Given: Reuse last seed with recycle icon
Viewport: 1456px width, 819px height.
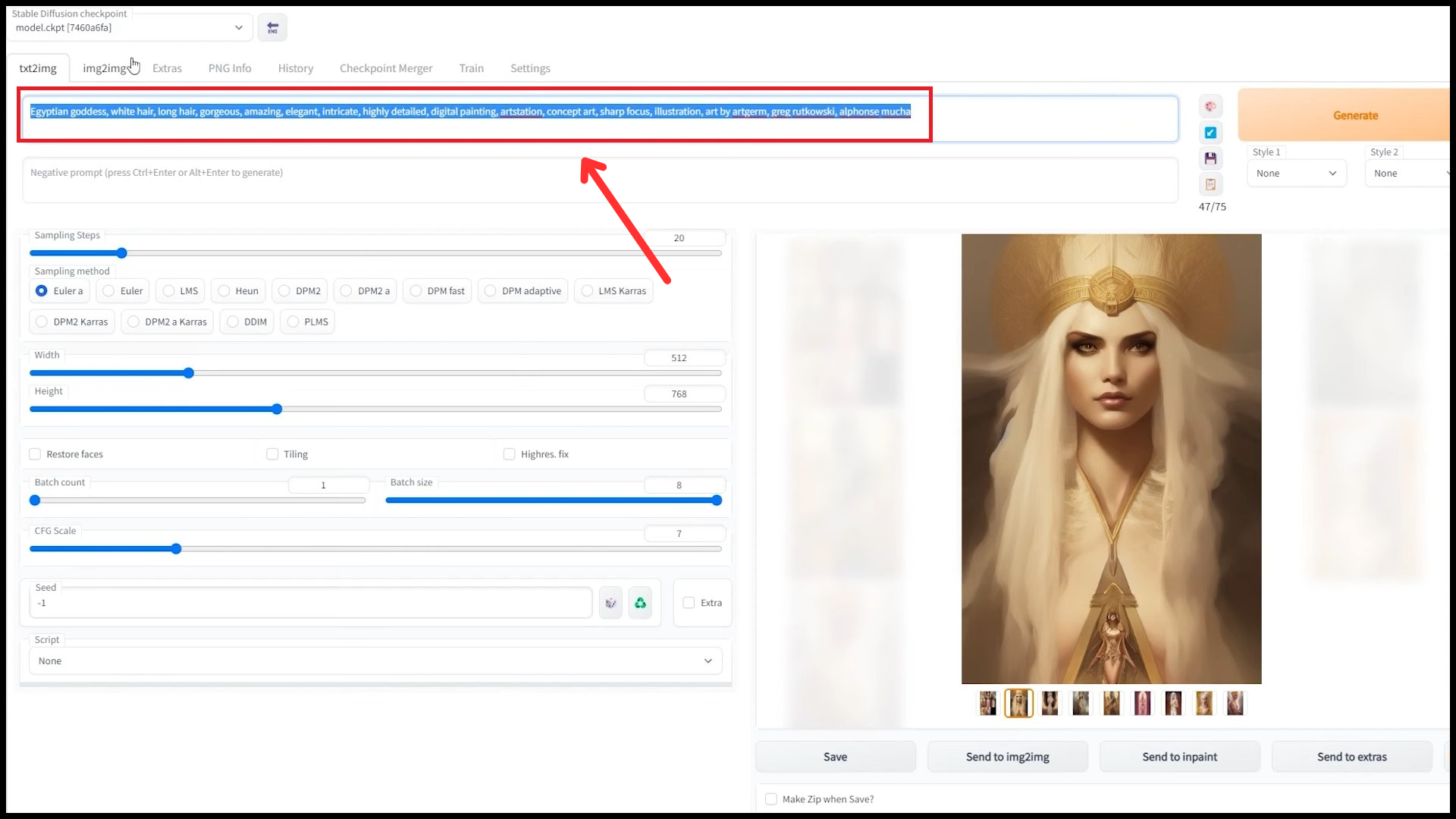Looking at the screenshot, I should click(640, 602).
